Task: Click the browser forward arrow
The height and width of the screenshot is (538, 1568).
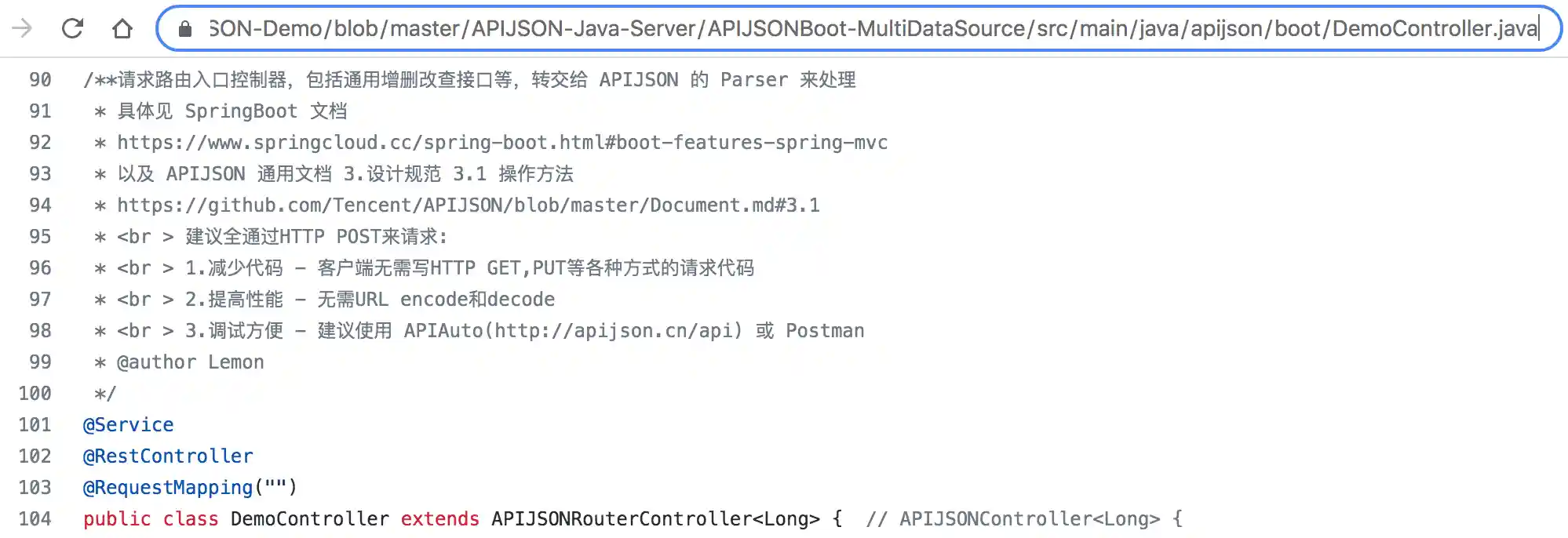Action: (23, 29)
